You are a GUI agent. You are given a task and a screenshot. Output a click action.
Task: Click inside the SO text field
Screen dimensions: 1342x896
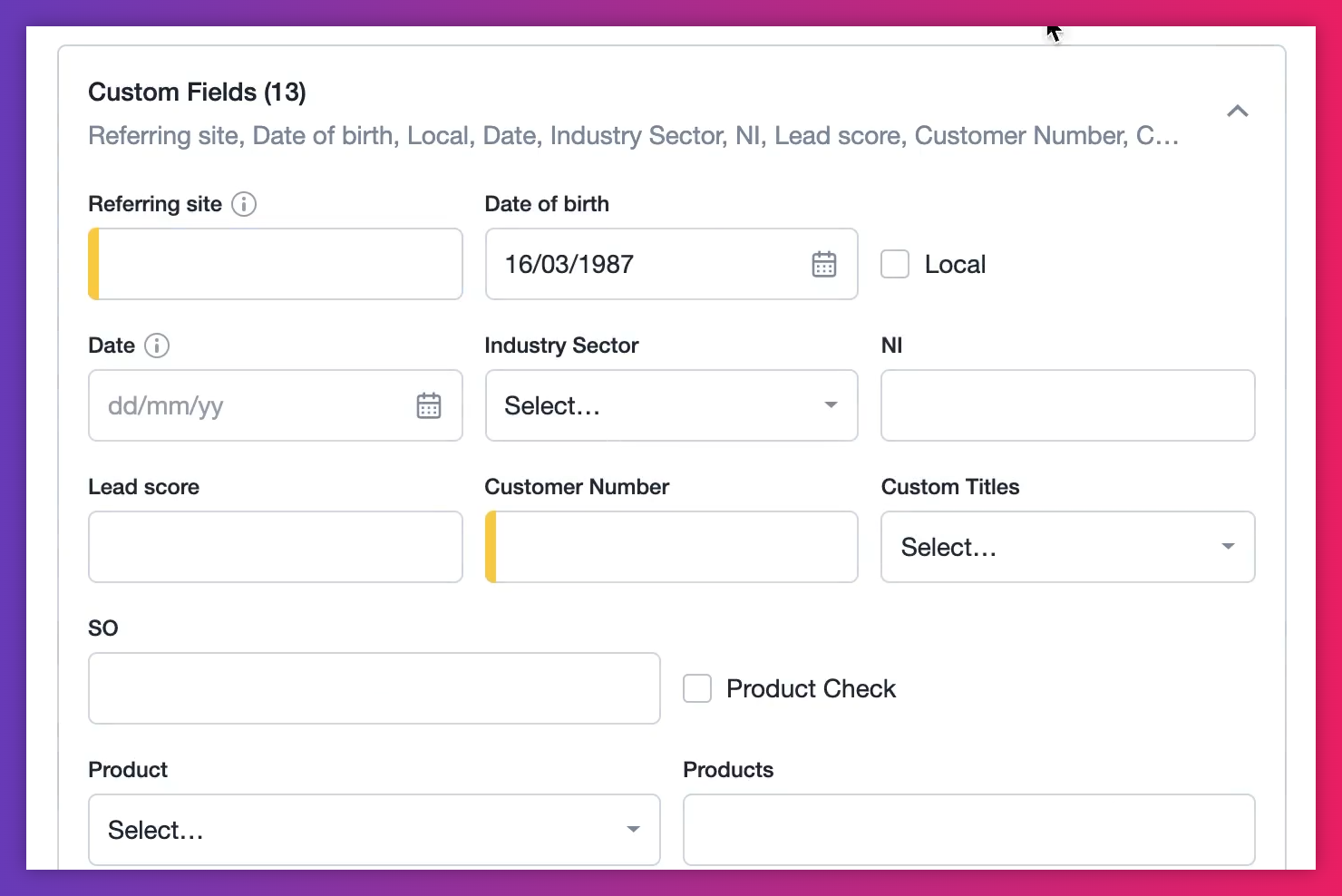point(374,688)
